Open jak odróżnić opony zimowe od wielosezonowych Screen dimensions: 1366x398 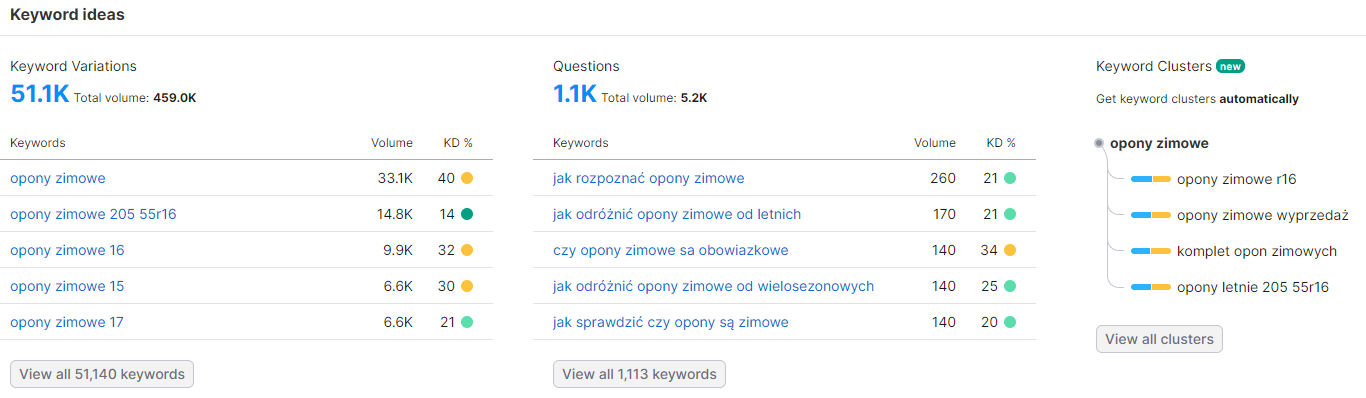(x=713, y=286)
